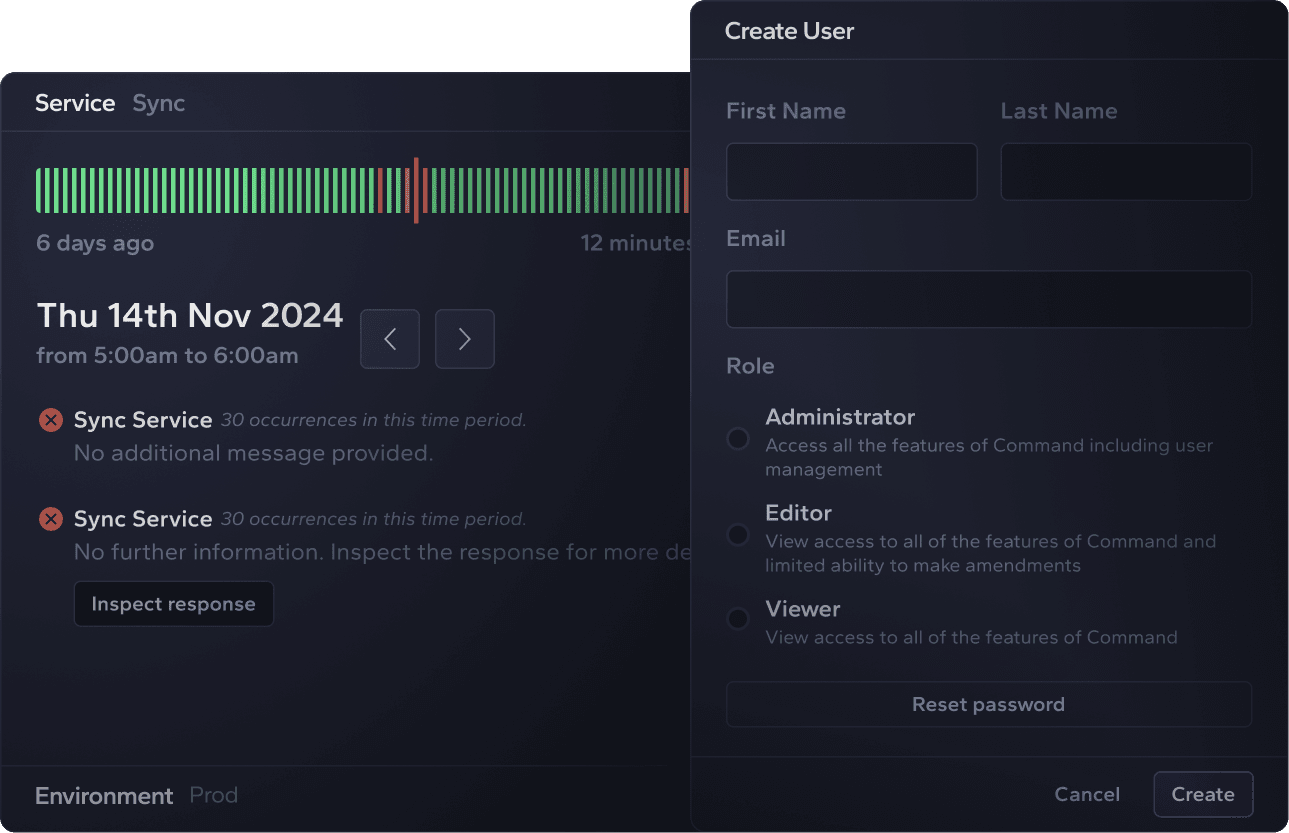Navigate to the next day using the right chevron
Image resolution: width=1289 pixels, height=833 pixels.
tap(464, 339)
